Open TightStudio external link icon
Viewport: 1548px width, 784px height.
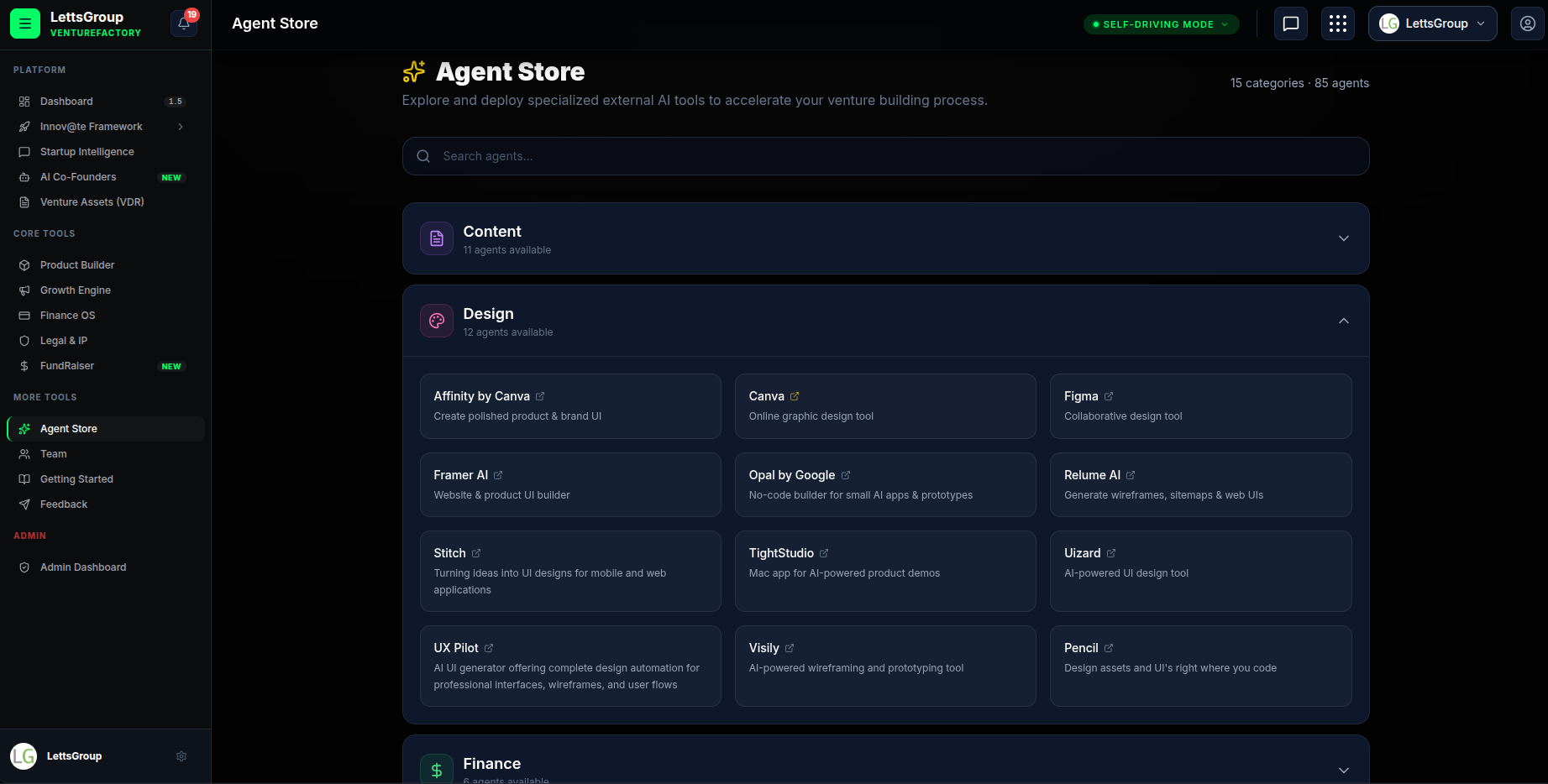click(824, 553)
